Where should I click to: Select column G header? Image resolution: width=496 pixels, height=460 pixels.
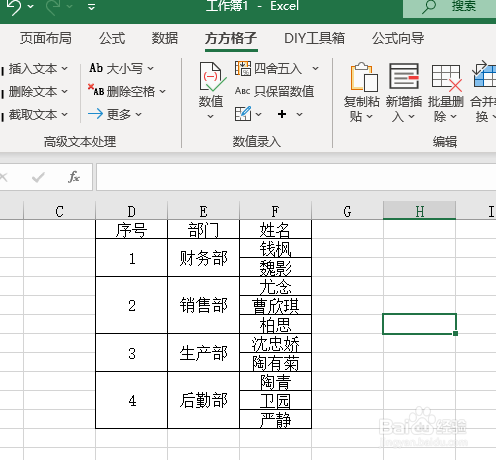[x=347, y=211]
